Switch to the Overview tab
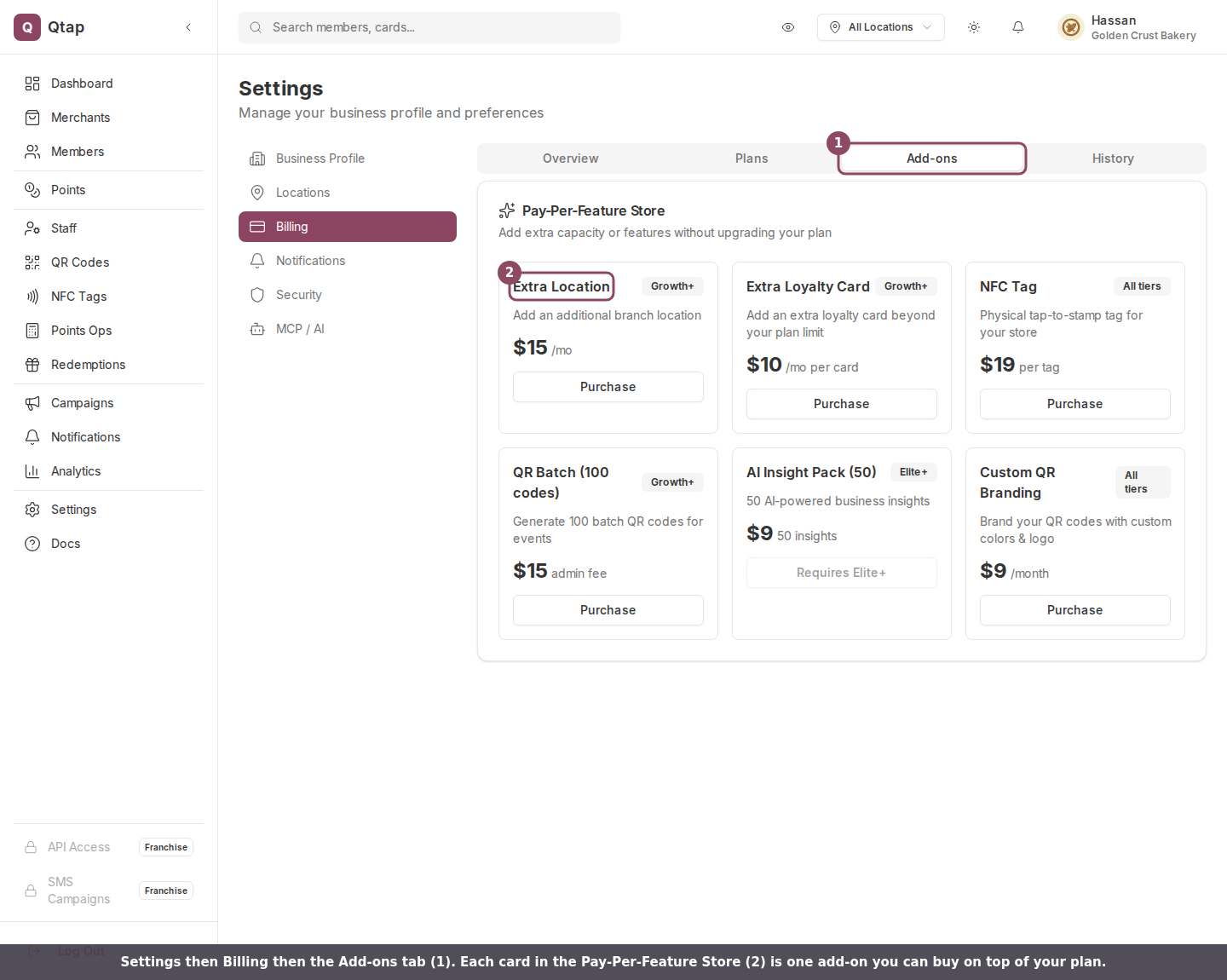The image size is (1227, 980). point(571,159)
